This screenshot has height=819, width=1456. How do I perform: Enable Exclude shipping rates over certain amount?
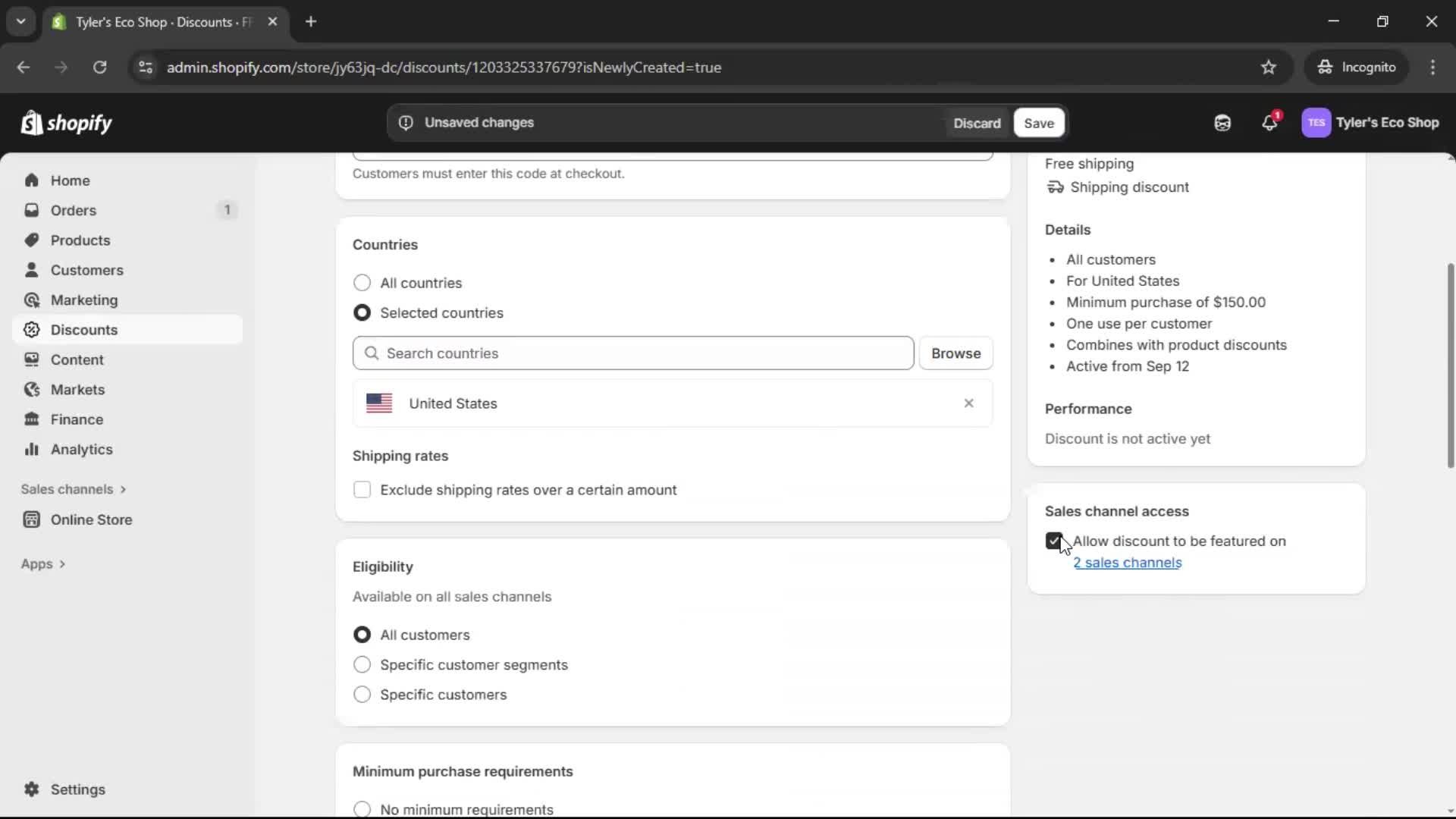pos(362,490)
